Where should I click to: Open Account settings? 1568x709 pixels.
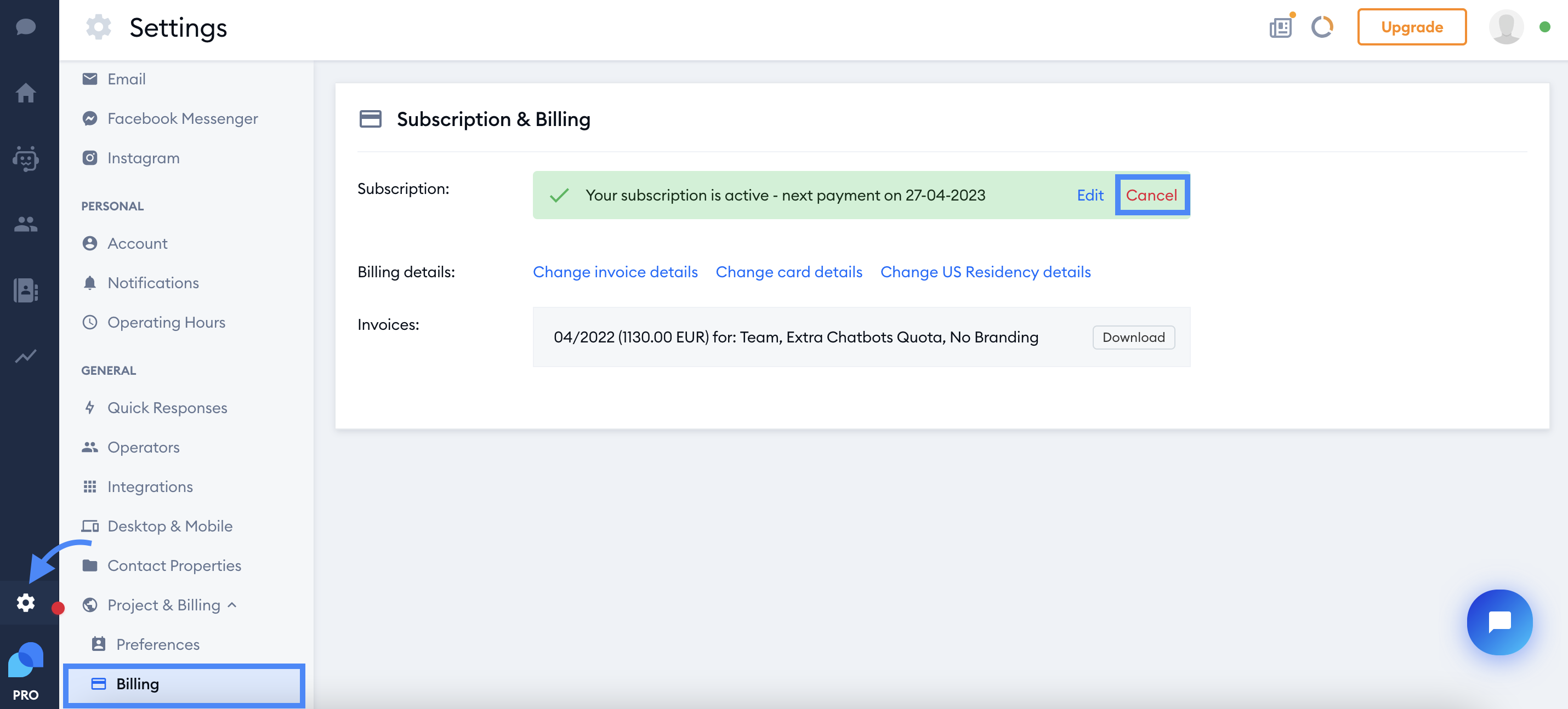[126, 243]
